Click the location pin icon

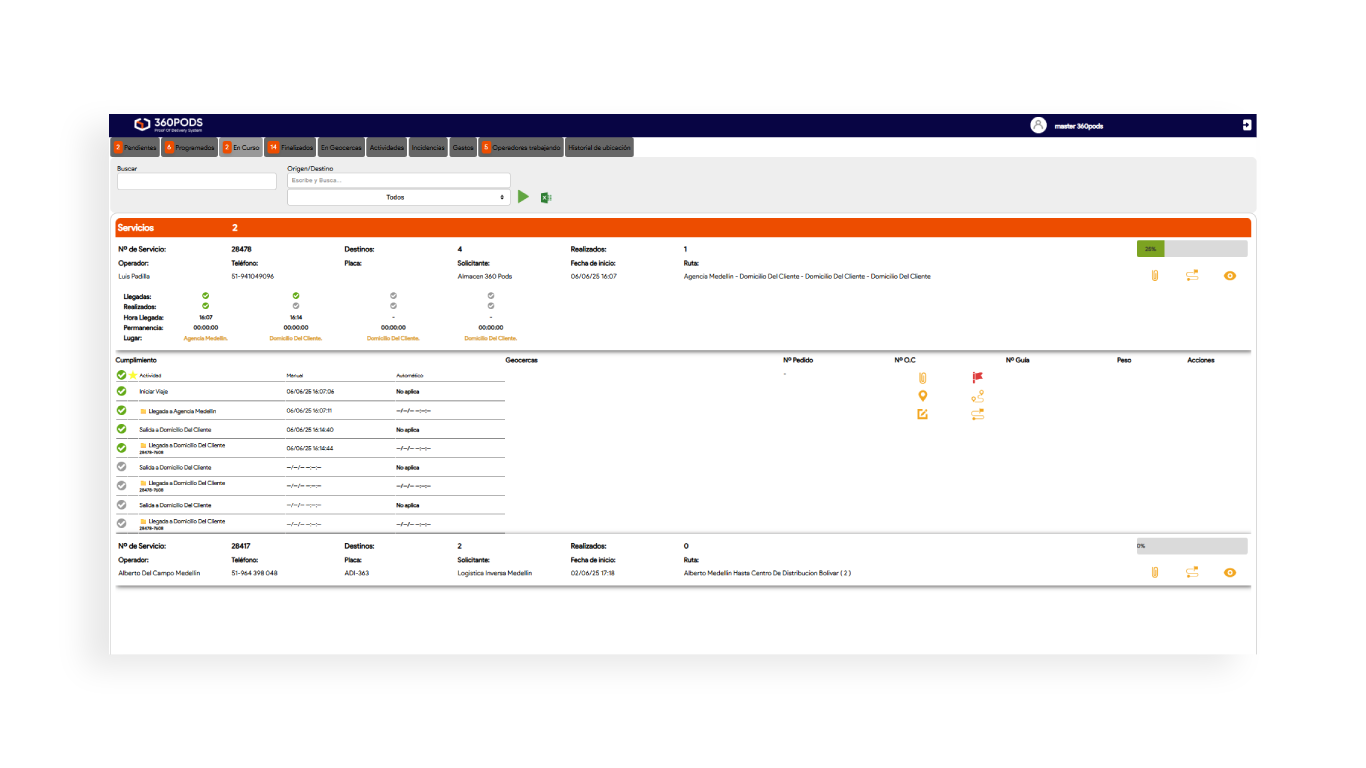[x=922, y=396]
